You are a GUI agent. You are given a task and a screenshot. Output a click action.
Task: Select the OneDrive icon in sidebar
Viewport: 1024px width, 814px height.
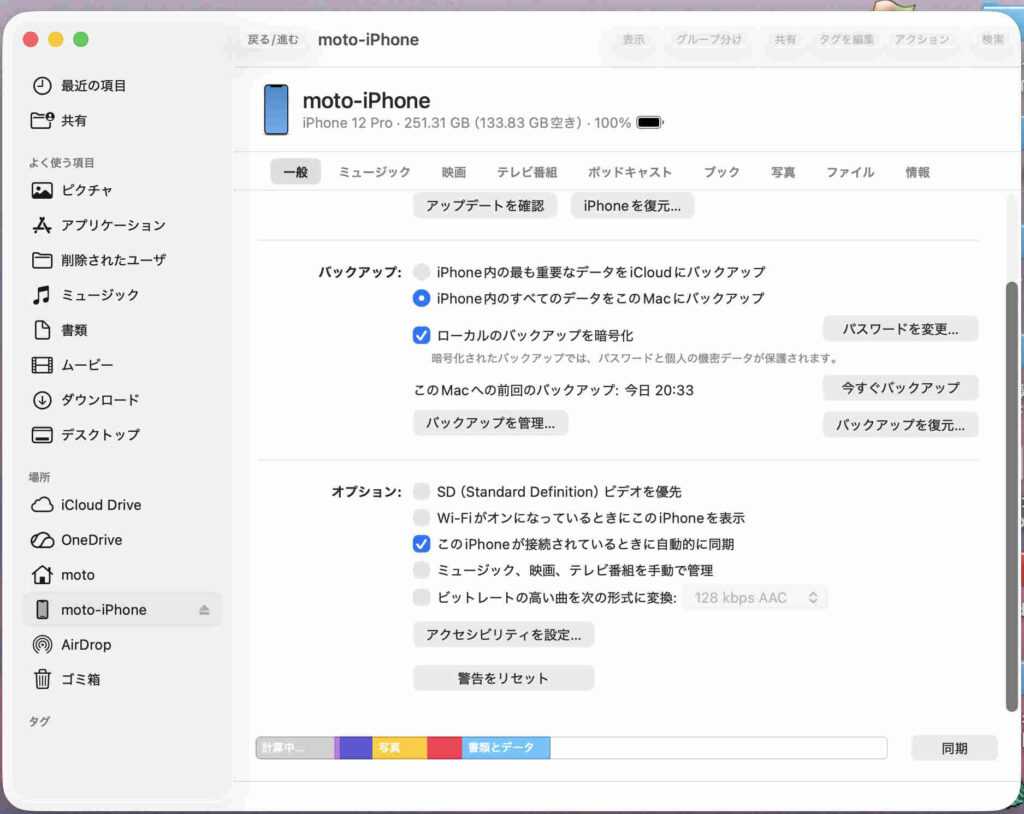click(x=42, y=540)
